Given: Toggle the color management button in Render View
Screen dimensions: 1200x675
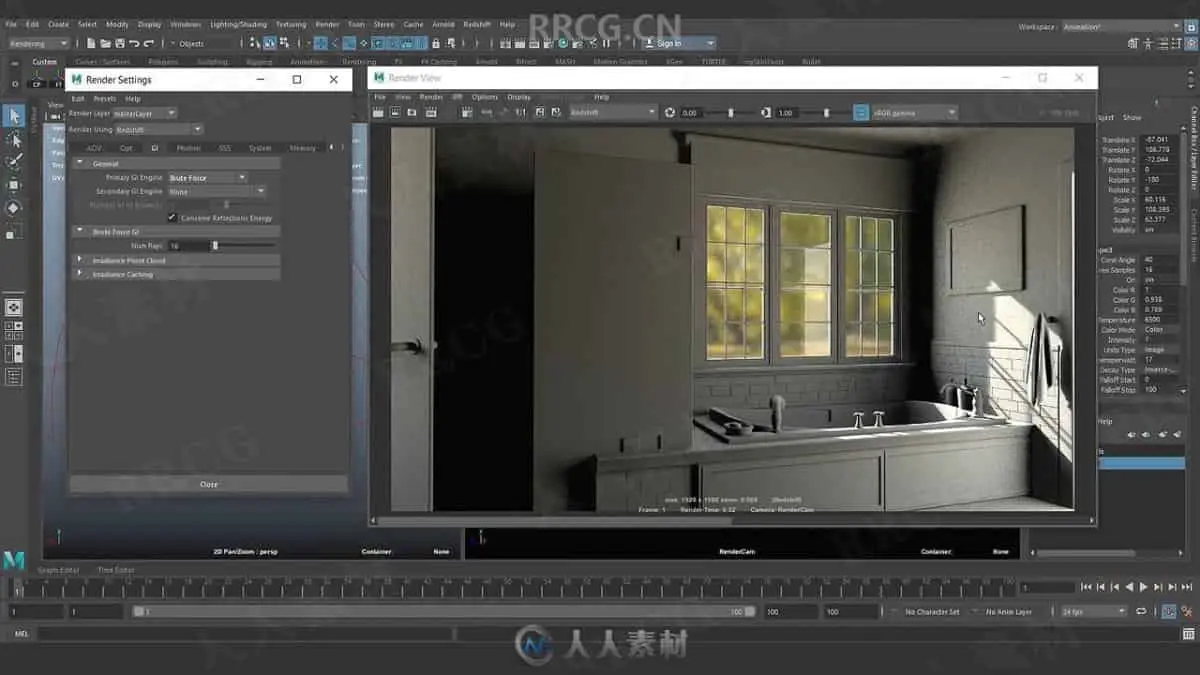Looking at the screenshot, I should pyautogui.click(x=861, y=113).
